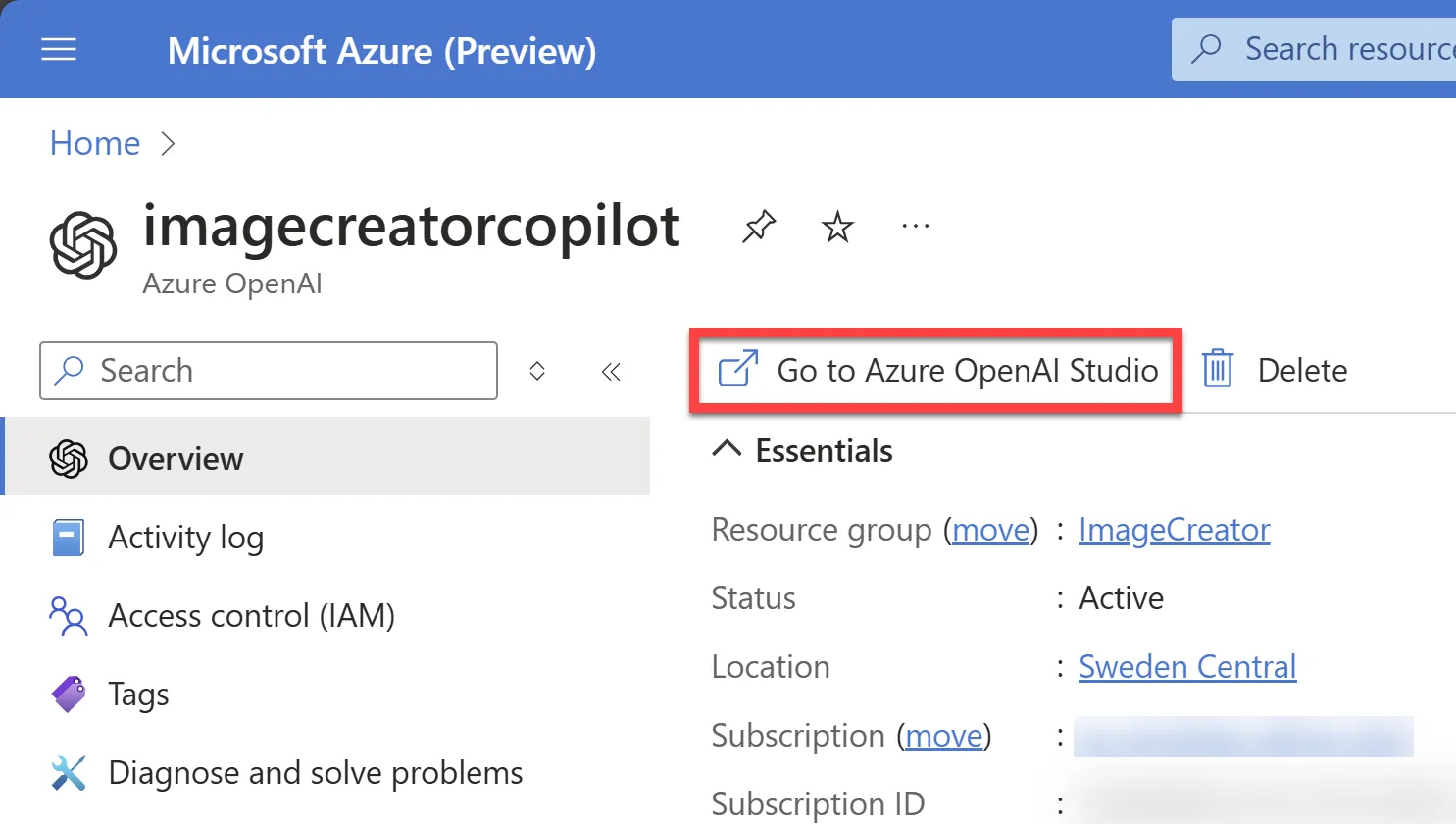Click the Activity log book icon

(68, 537)
